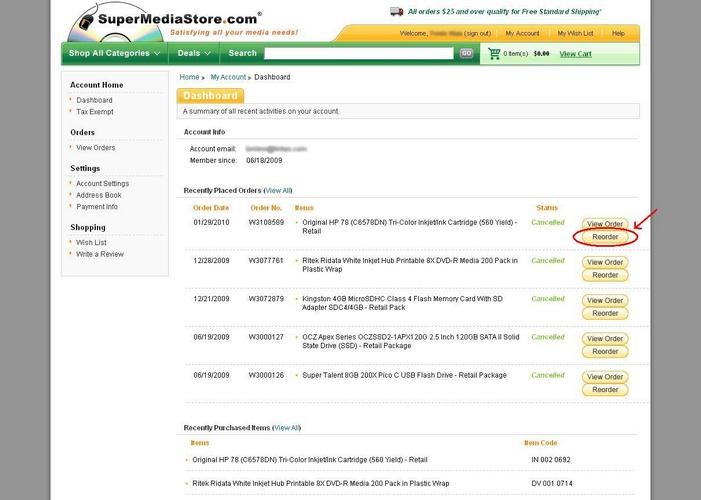
Task: Open the Shop All Categories dropdown
Action: coord(114,53)
